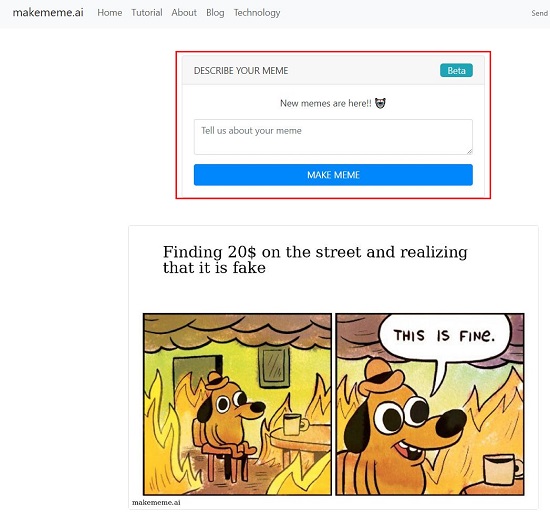The image size is (550, 517).
Task: Click the THIS IS FINE speech bubble
Action: tap(444, 336)
